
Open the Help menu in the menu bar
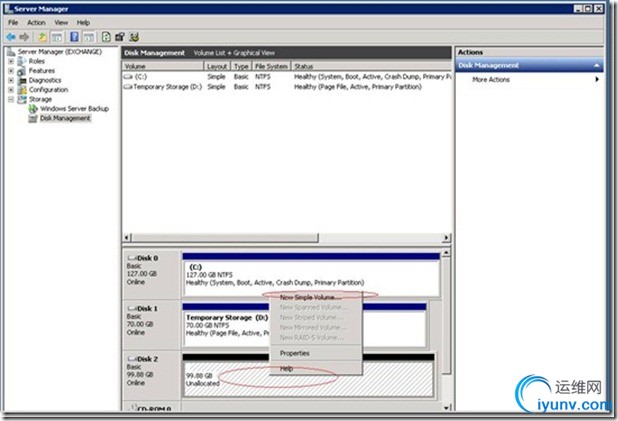[x=83, y=22]
